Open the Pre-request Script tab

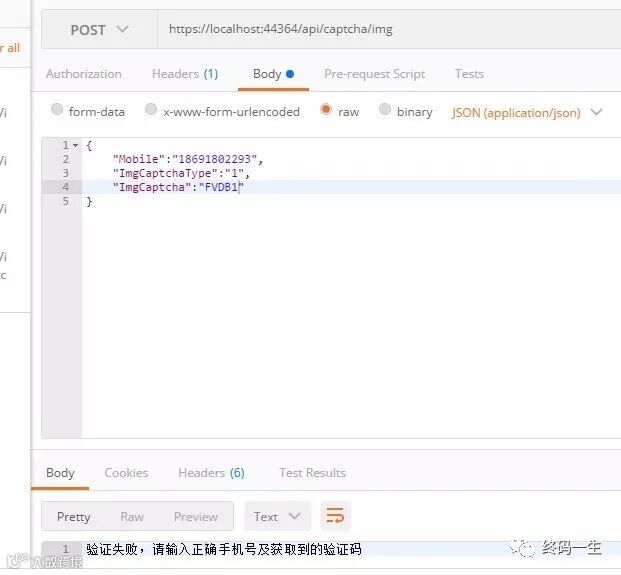[x=374, y=74]
